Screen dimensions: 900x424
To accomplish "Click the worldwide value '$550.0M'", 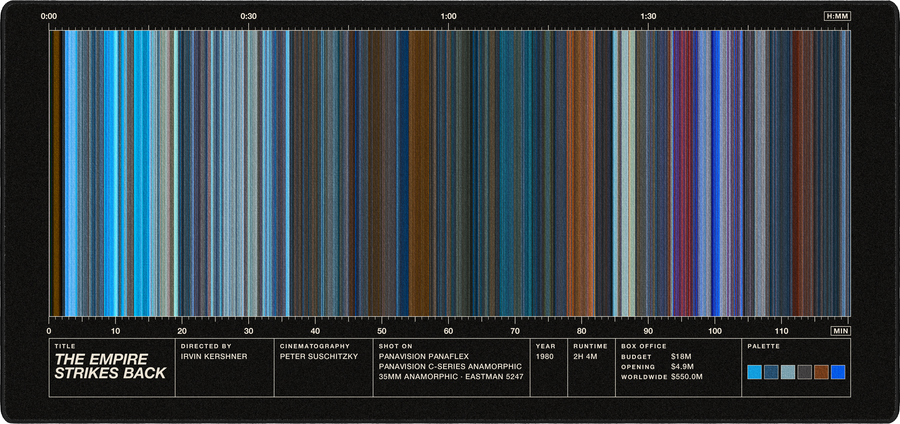I will click(x=686, y=377).
